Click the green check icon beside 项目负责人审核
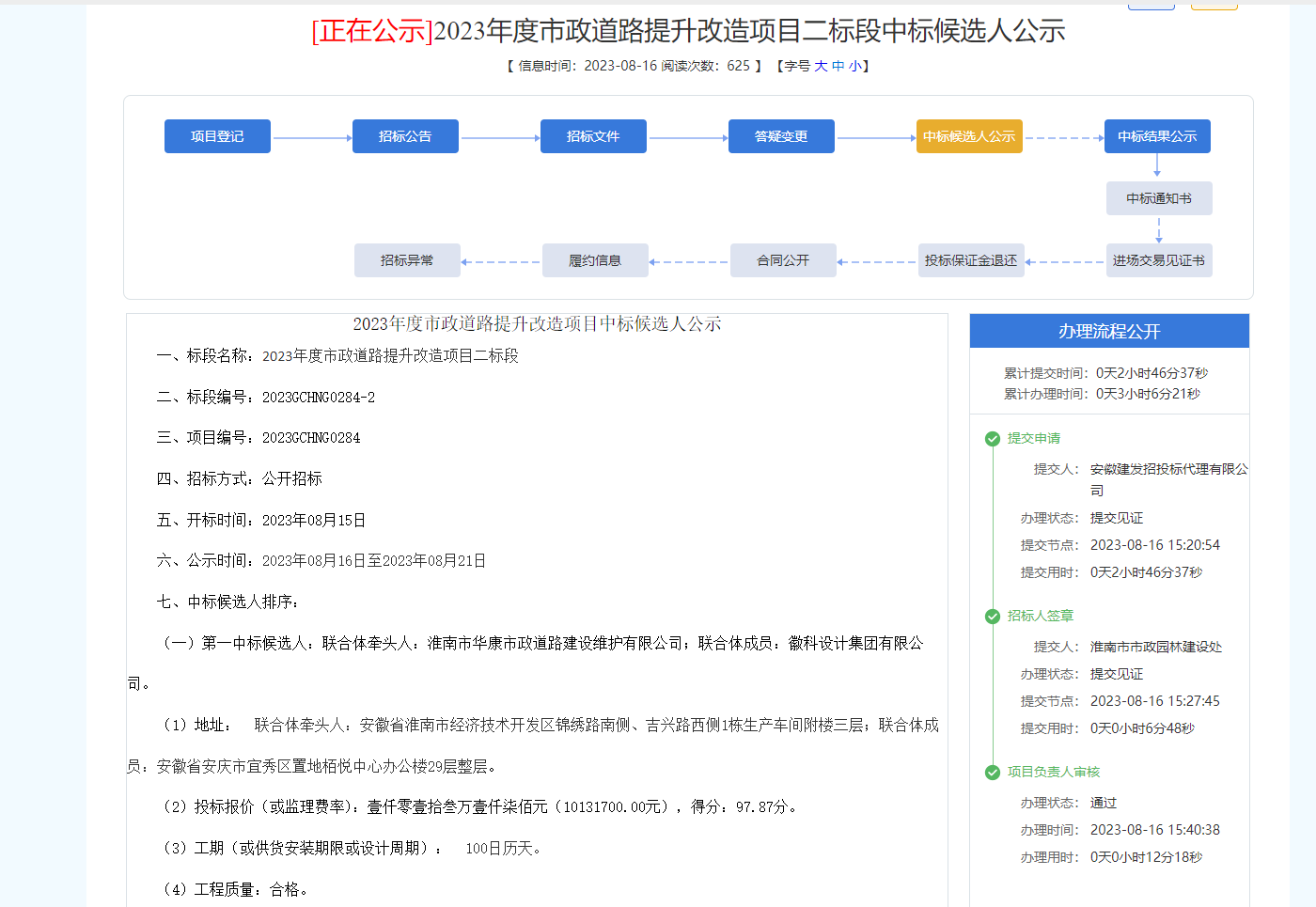1316x907 pixels. pyautogui.click(x=992, y=773)
